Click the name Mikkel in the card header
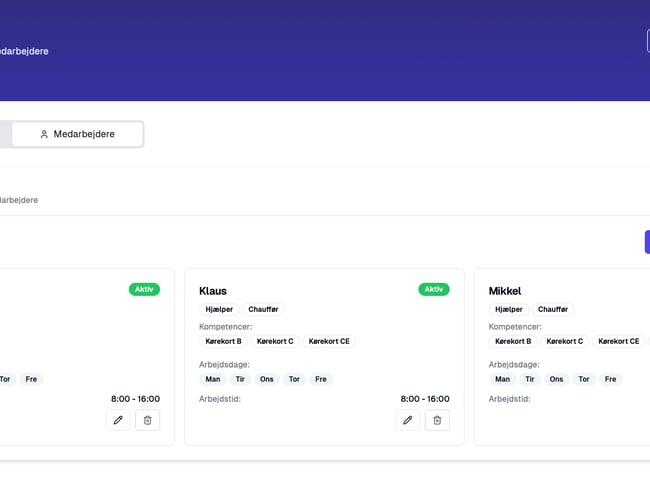This screenshot has width=650, height=500. [x=505, y=291]
